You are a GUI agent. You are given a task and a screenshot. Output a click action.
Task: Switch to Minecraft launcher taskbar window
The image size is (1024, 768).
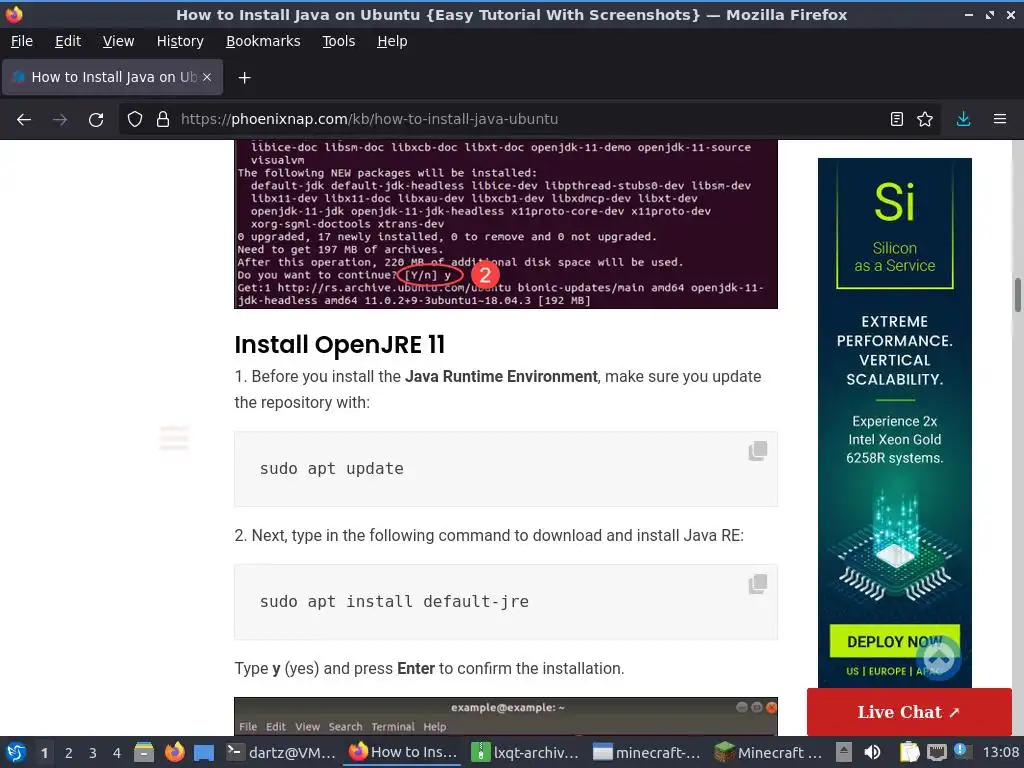click(769, 752)
